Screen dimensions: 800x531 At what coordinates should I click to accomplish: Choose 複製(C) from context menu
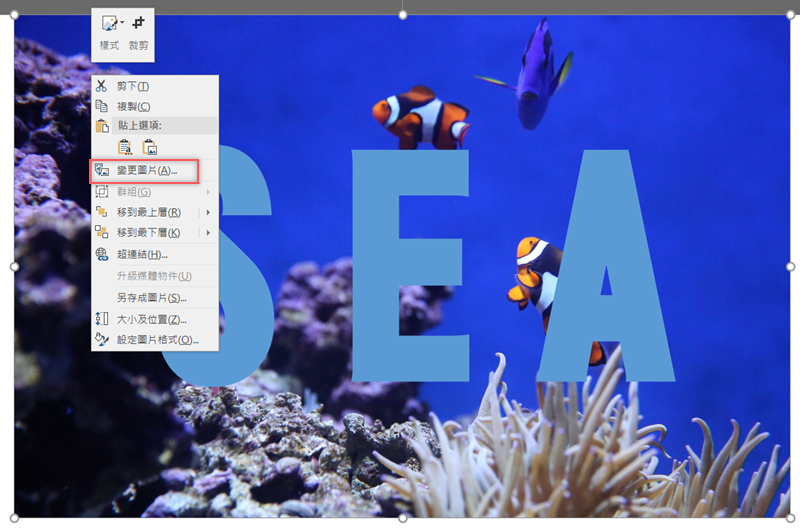(155, 106)
